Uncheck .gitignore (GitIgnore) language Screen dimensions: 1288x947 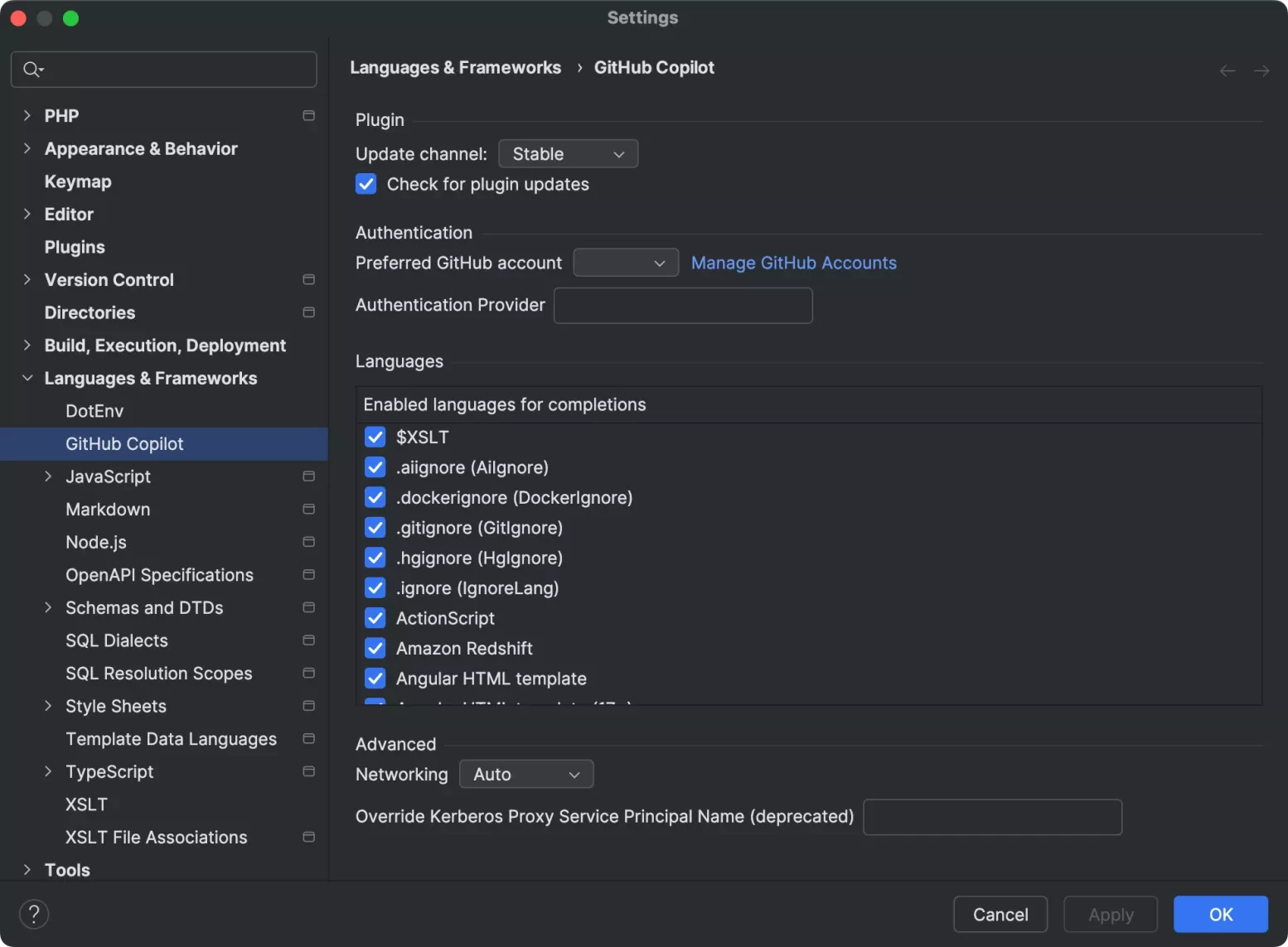pyautogui.click(x=375, y=528)
